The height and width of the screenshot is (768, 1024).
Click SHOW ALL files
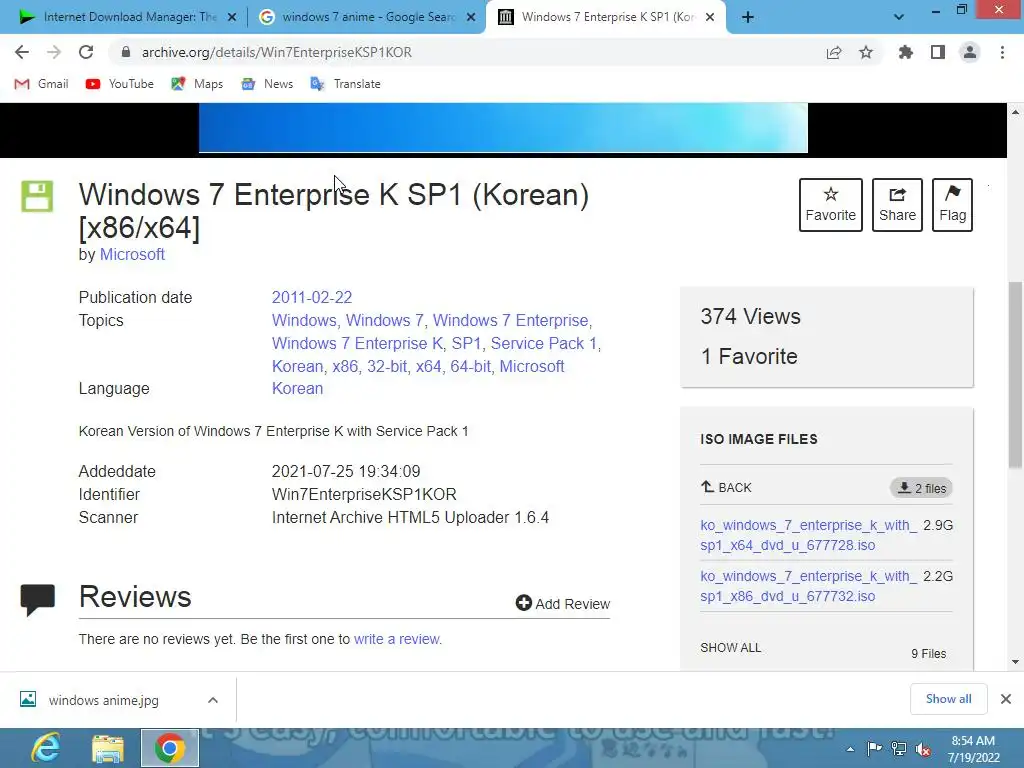[730, 648]
